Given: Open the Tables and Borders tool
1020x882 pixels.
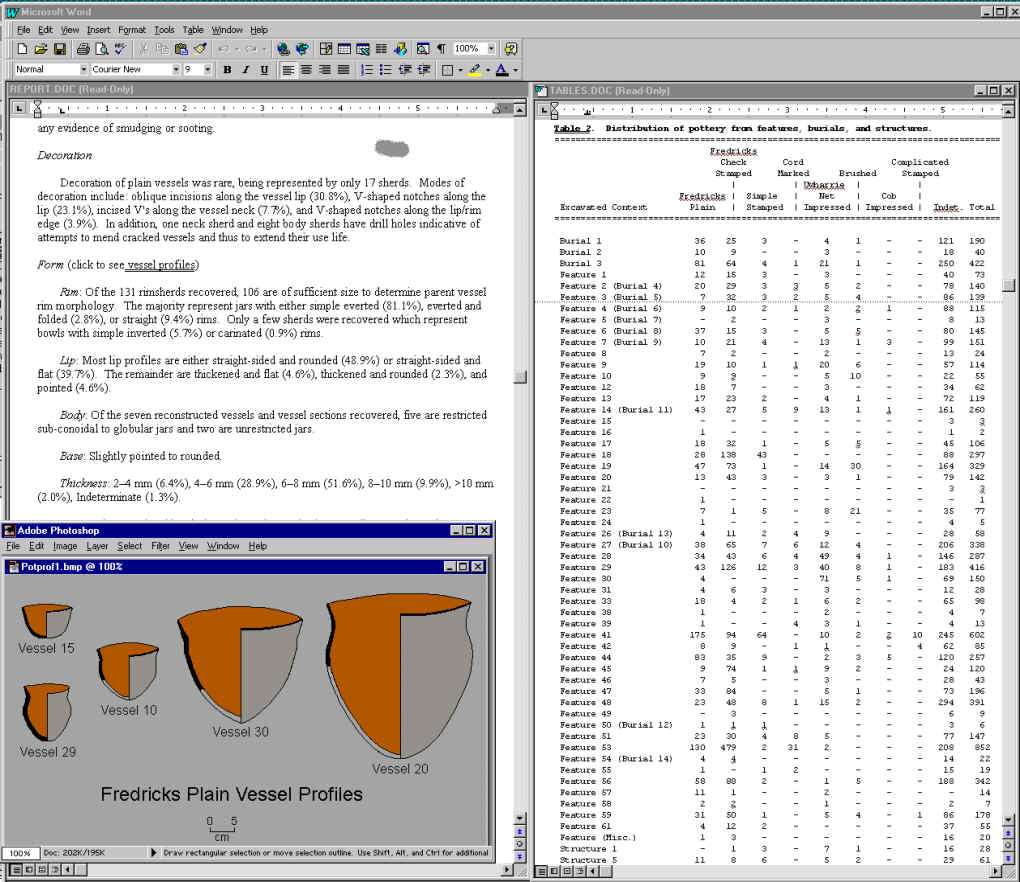Looking at the screenshot, I should tap(326, 49).
